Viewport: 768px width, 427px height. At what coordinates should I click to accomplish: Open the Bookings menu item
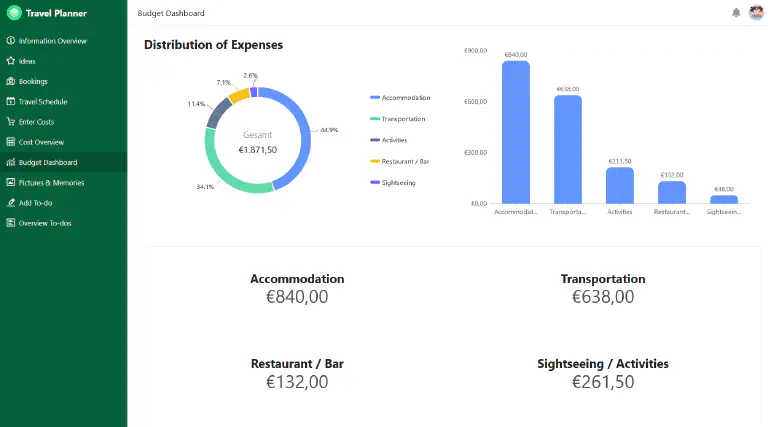64,81
